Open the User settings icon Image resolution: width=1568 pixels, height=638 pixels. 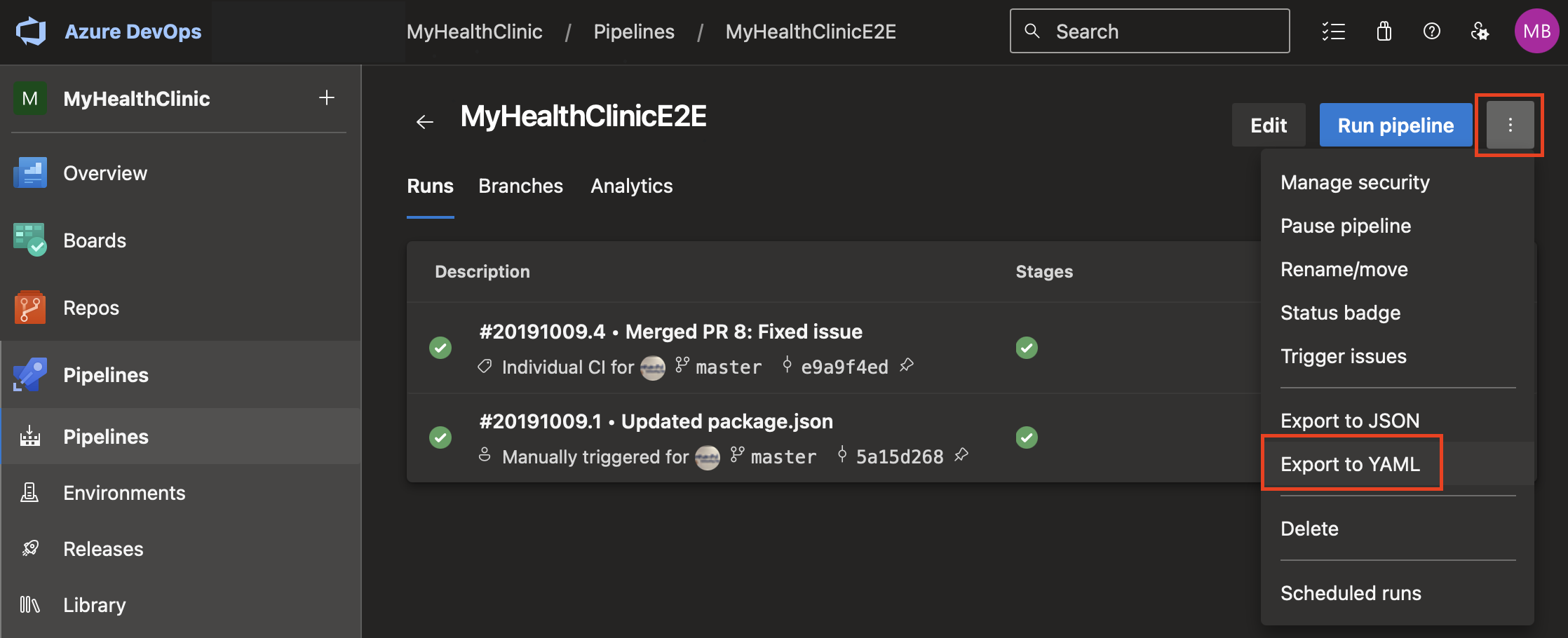[x=1480, y=32]
